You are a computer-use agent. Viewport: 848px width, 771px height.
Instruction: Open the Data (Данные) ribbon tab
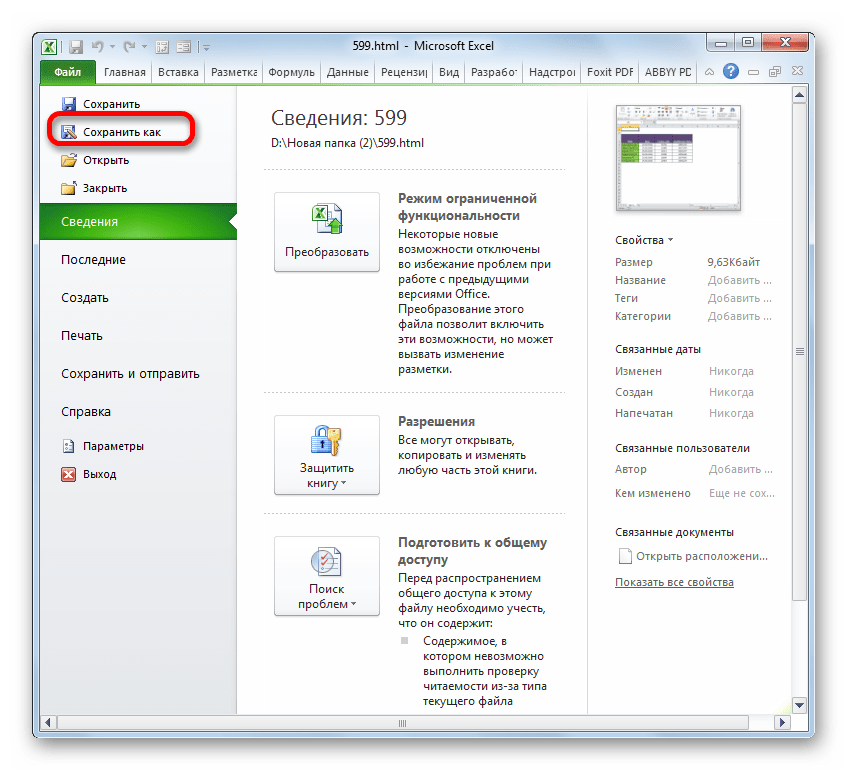pyautogui.click(x=347, y=72)
